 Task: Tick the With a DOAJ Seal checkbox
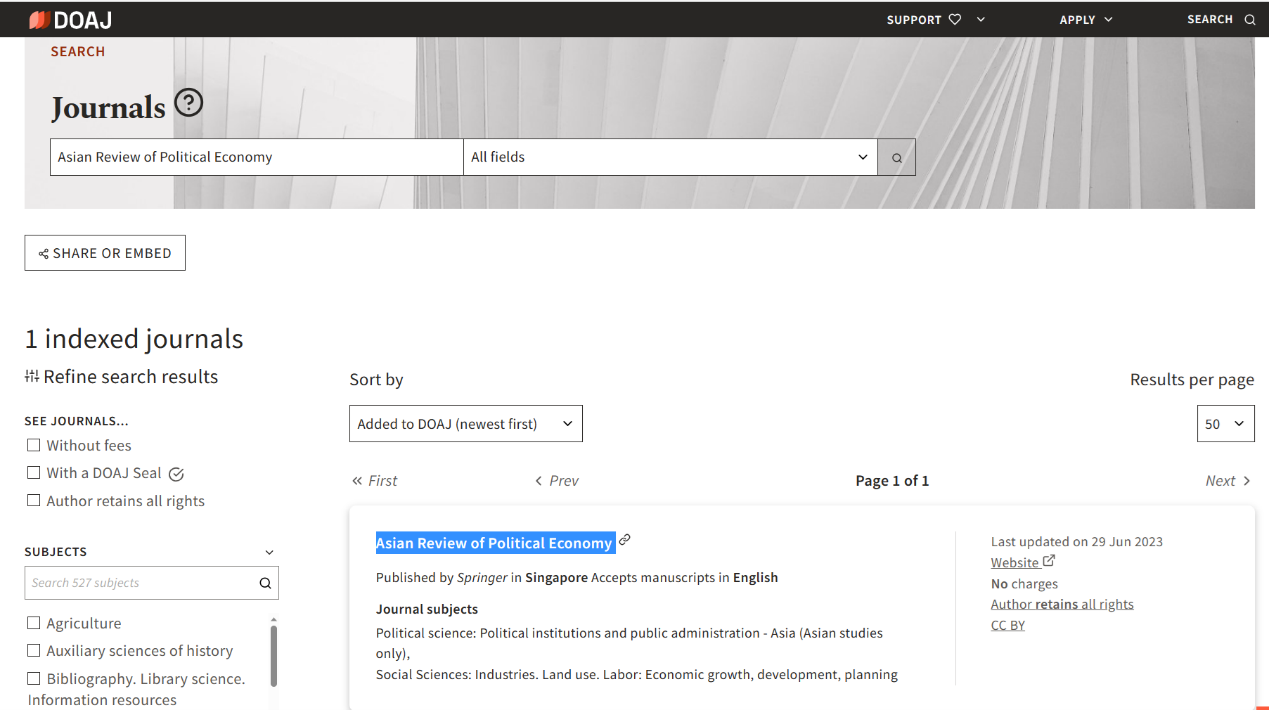click(x=34, y=473)
